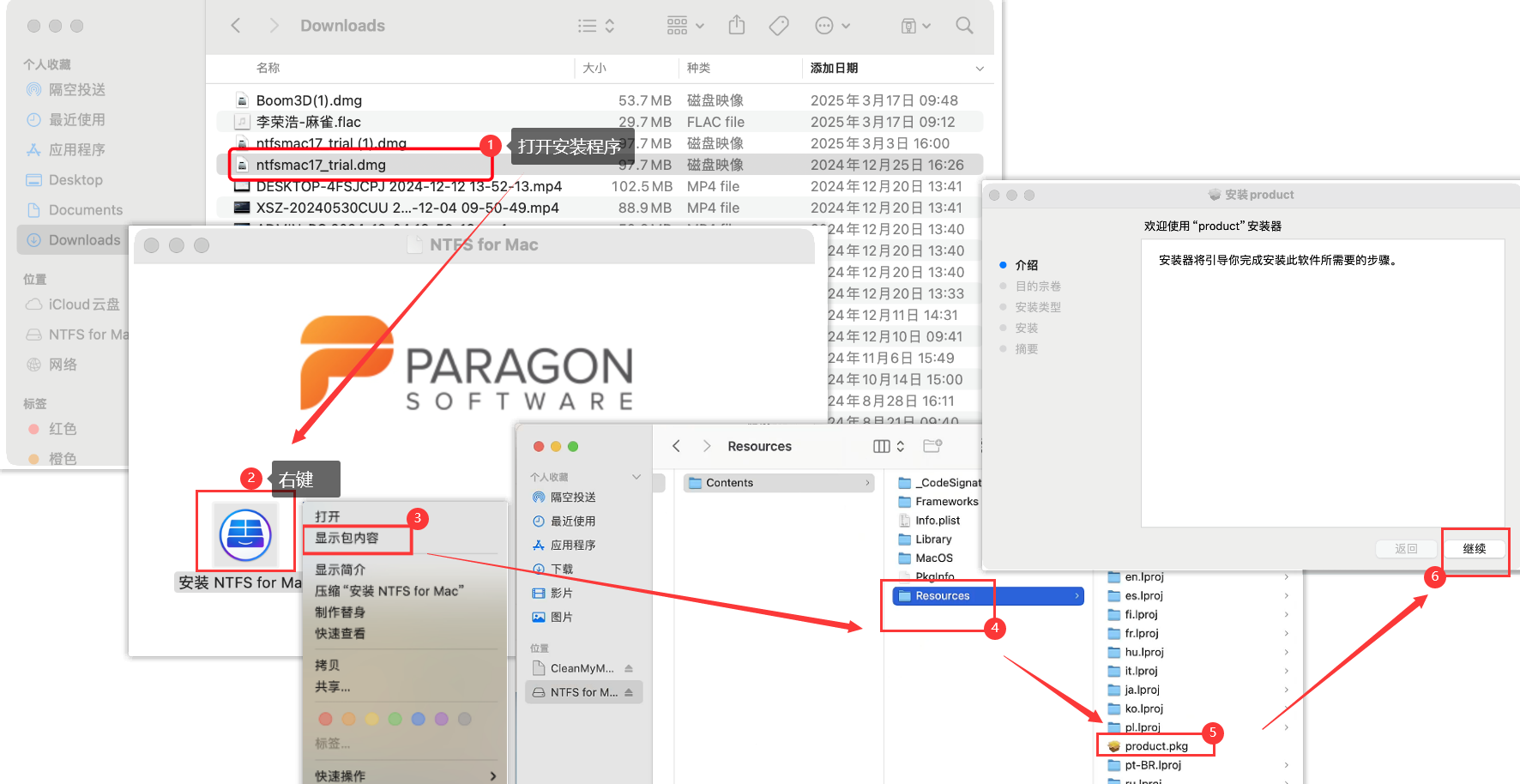Click the Finder search magnifier icon
The width and height of the screenshot is (1520, 784).
click(x=964, y=26)
